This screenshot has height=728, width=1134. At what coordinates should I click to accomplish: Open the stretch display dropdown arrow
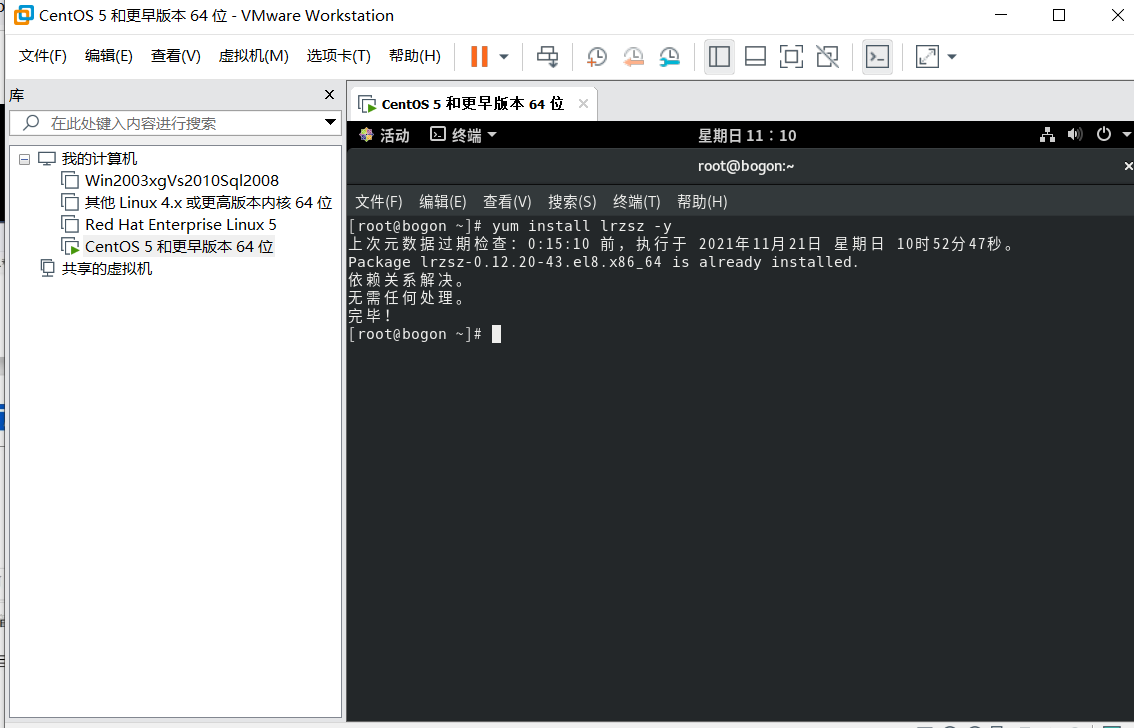tap(952, 56)
